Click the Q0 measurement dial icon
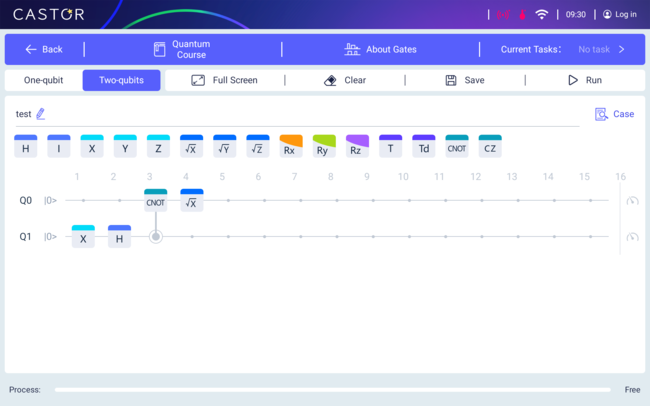 click(632, 201)
